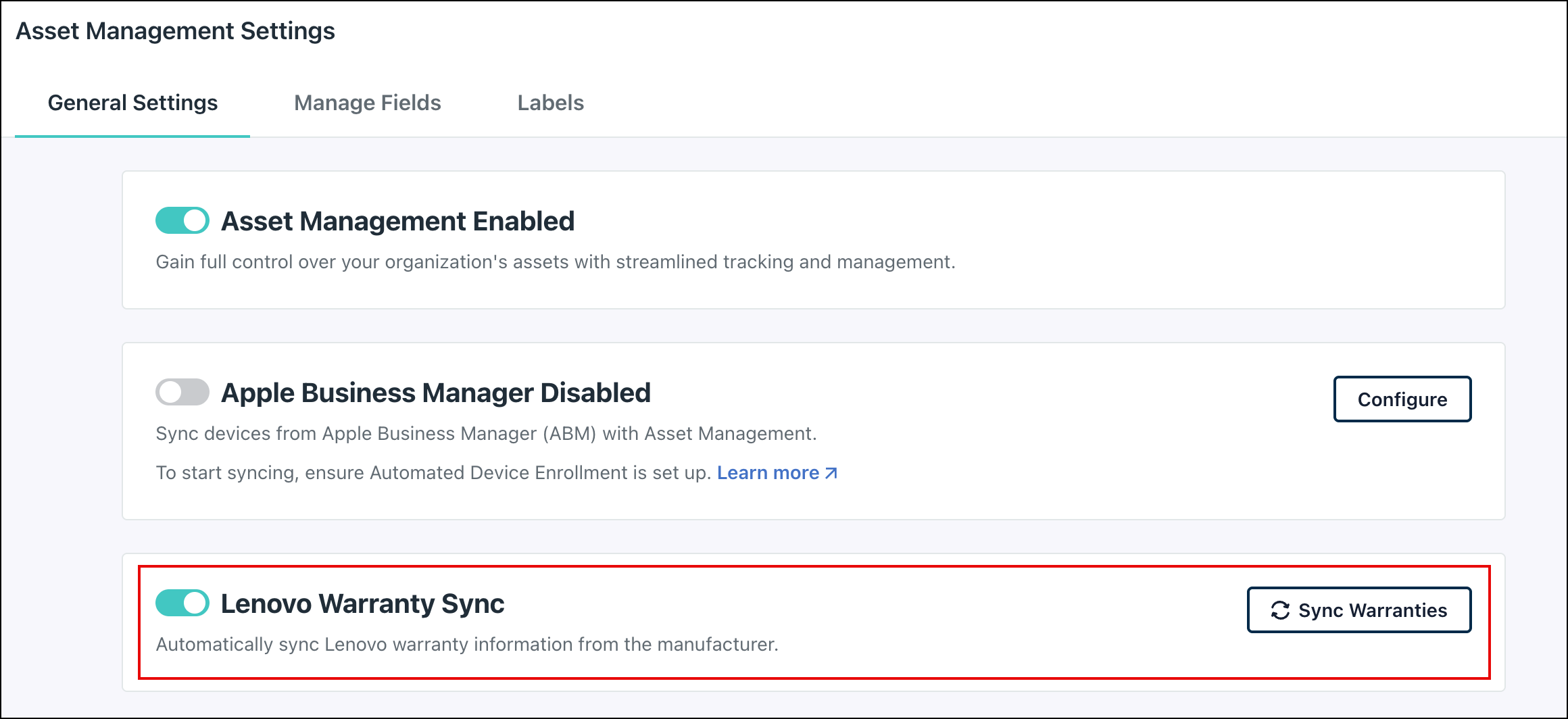Click the external link arrow beside Learn more
The width and height of the screenshot is (1568, 719).
point(830,473)
